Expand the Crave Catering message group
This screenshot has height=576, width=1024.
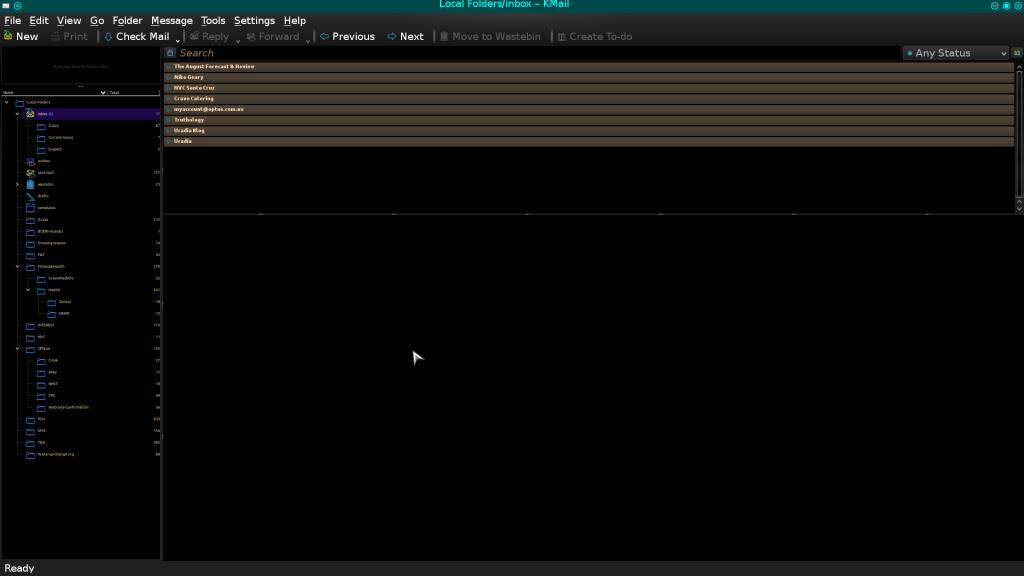[x=168, y=99]
